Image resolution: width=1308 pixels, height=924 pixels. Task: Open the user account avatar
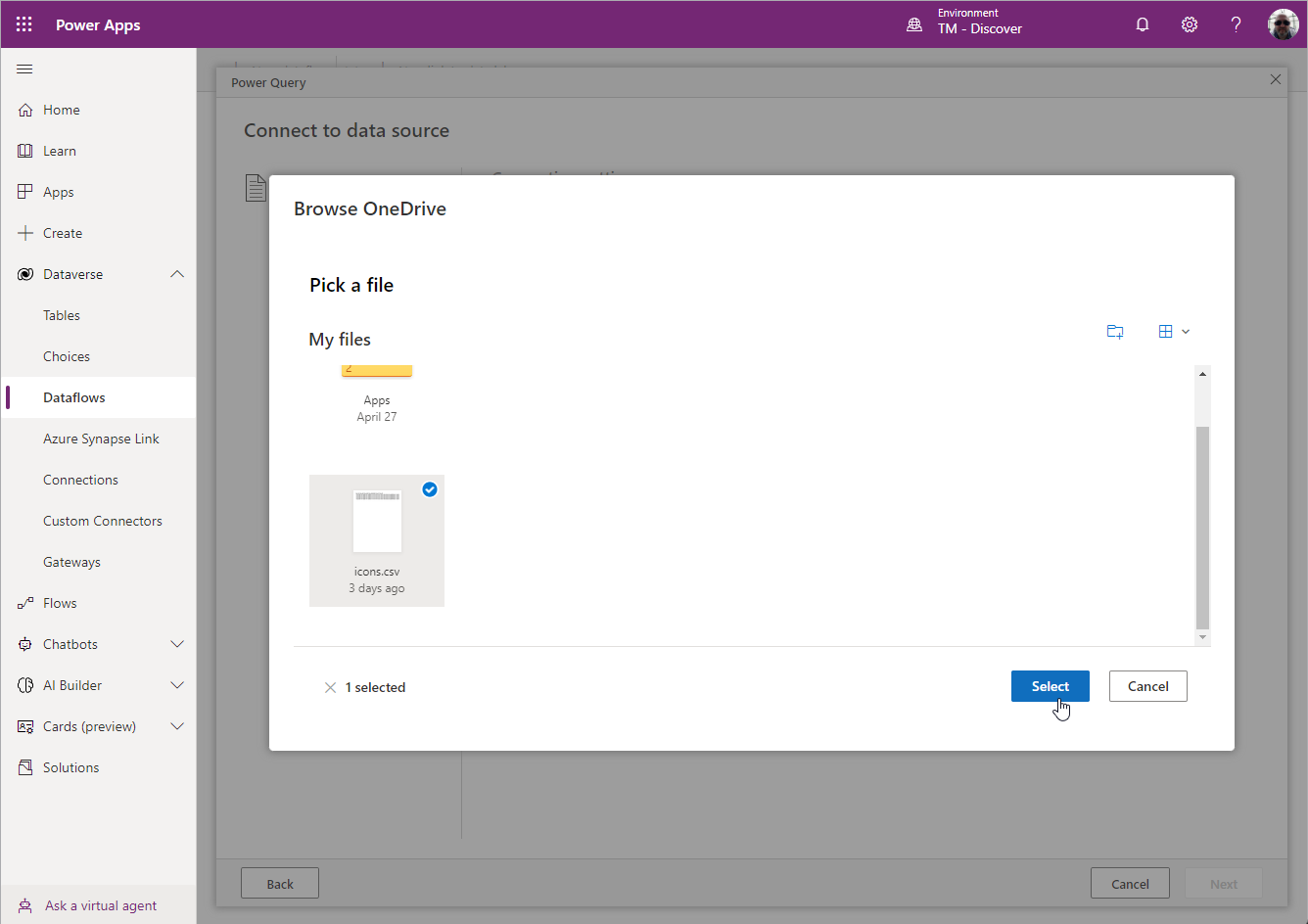pos(1284,24)
